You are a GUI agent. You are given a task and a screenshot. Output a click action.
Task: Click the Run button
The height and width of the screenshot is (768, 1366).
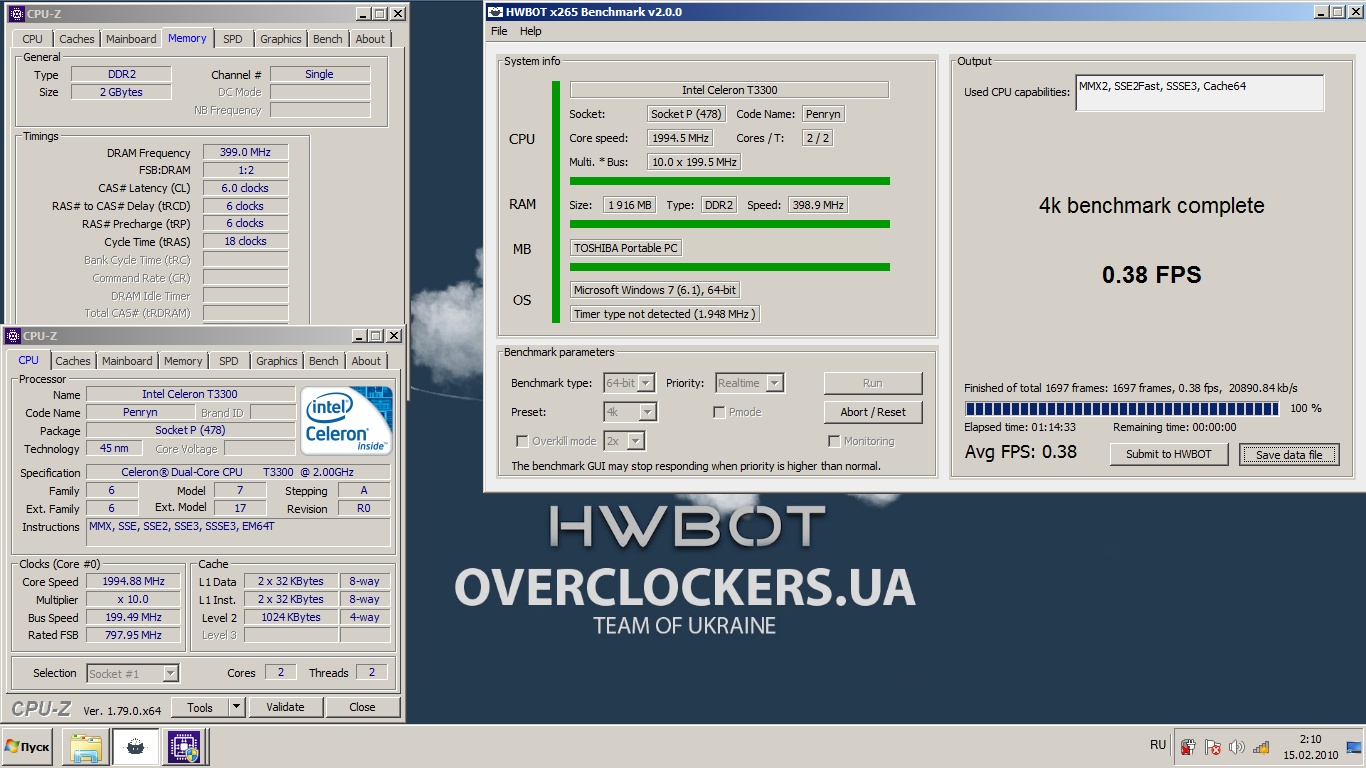(x=873, y=383)
